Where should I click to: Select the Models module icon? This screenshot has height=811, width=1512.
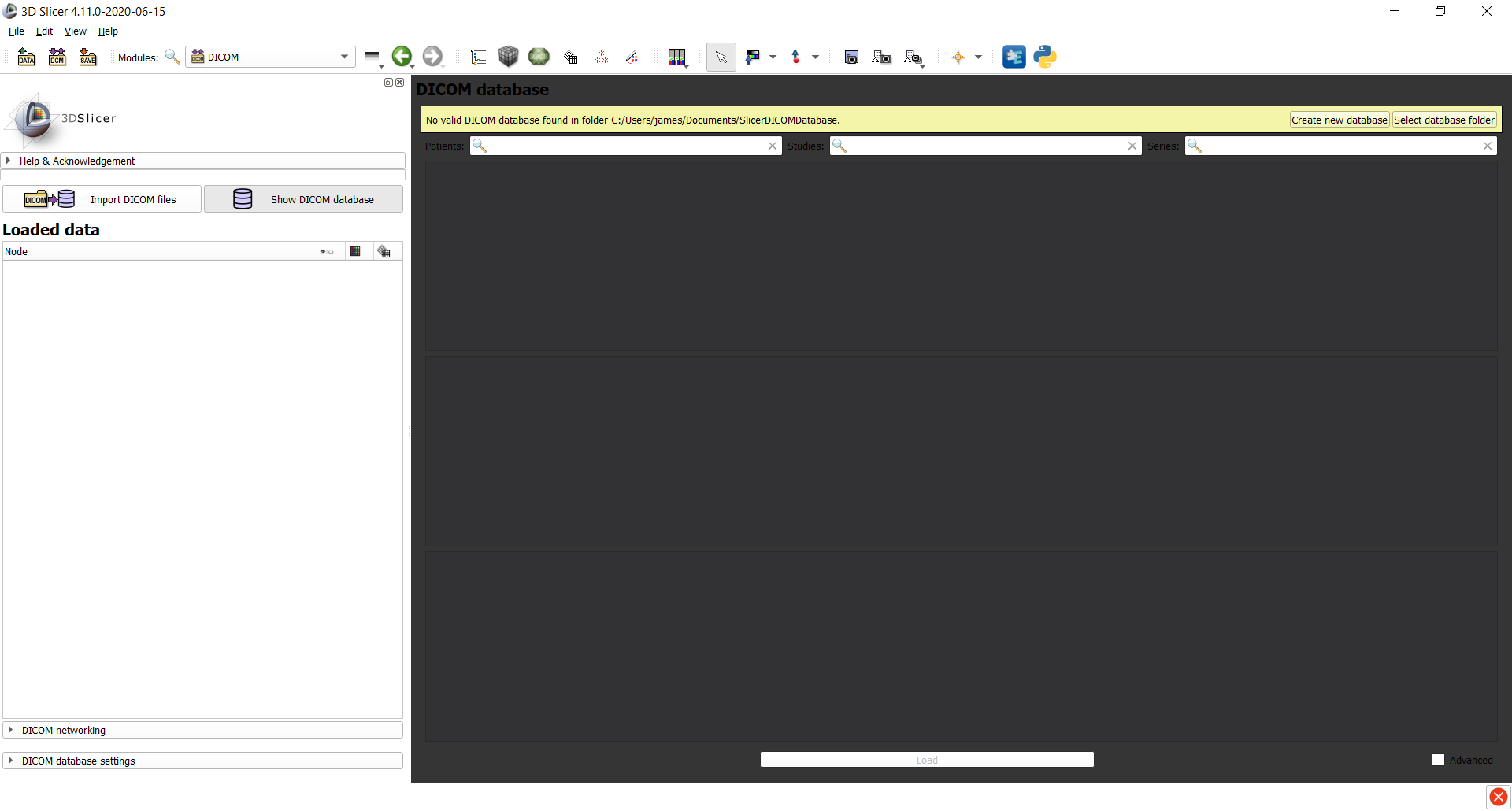539,57
